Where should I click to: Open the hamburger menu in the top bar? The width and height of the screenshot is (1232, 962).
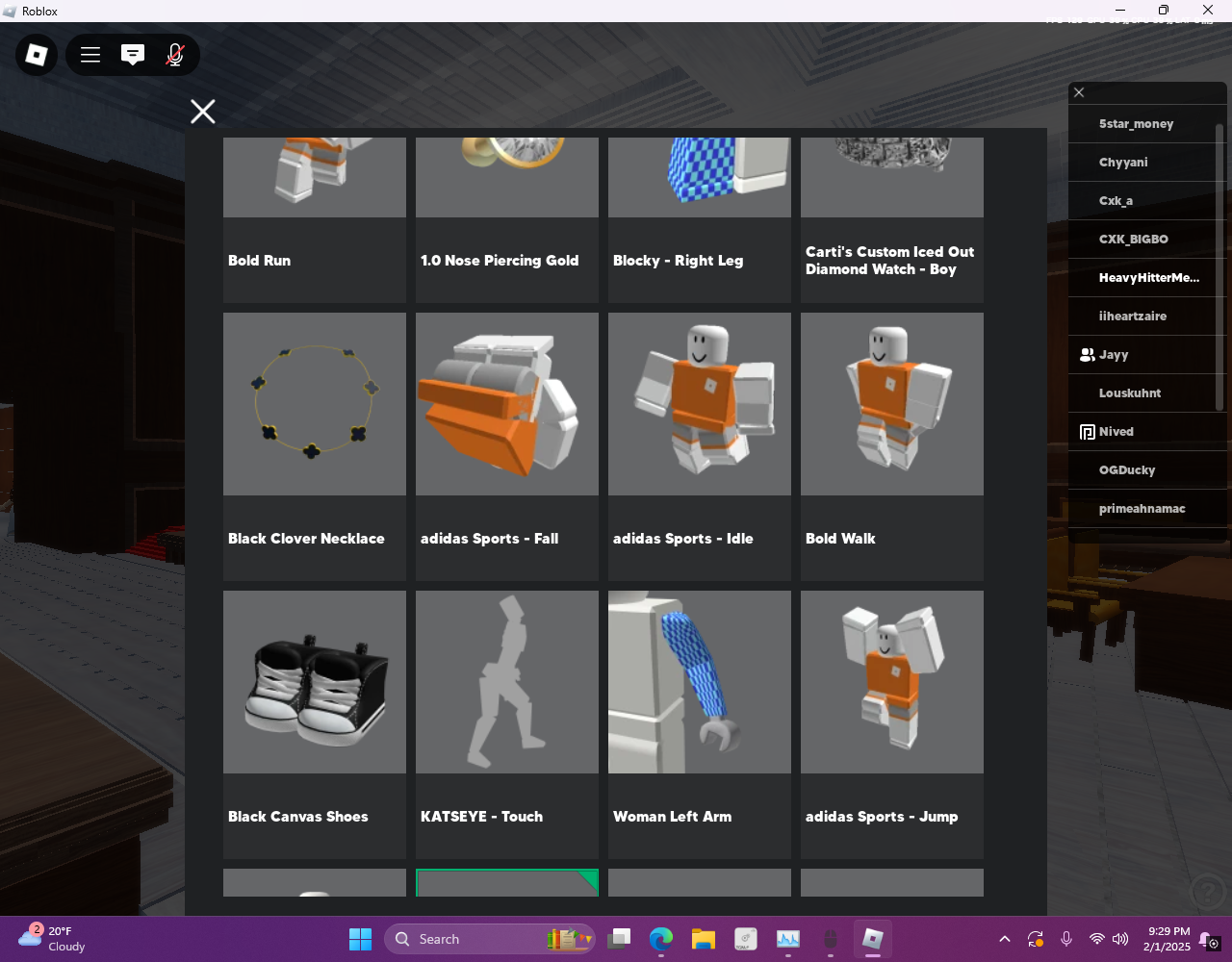90,55
